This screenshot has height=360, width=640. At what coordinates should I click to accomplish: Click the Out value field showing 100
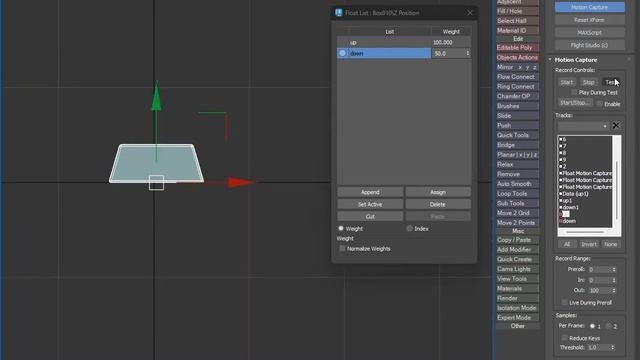600,290
